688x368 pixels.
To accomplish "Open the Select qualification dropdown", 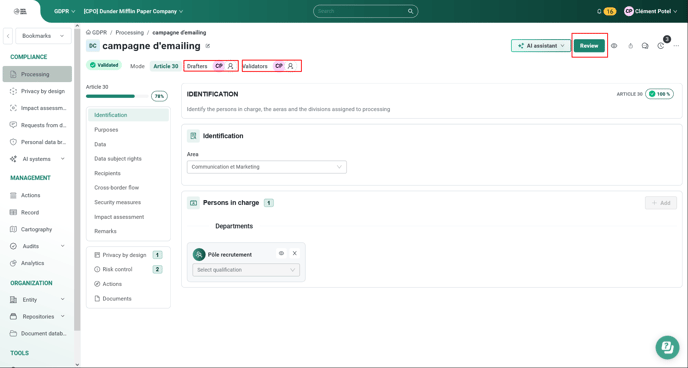I will (x=246, y=270).
